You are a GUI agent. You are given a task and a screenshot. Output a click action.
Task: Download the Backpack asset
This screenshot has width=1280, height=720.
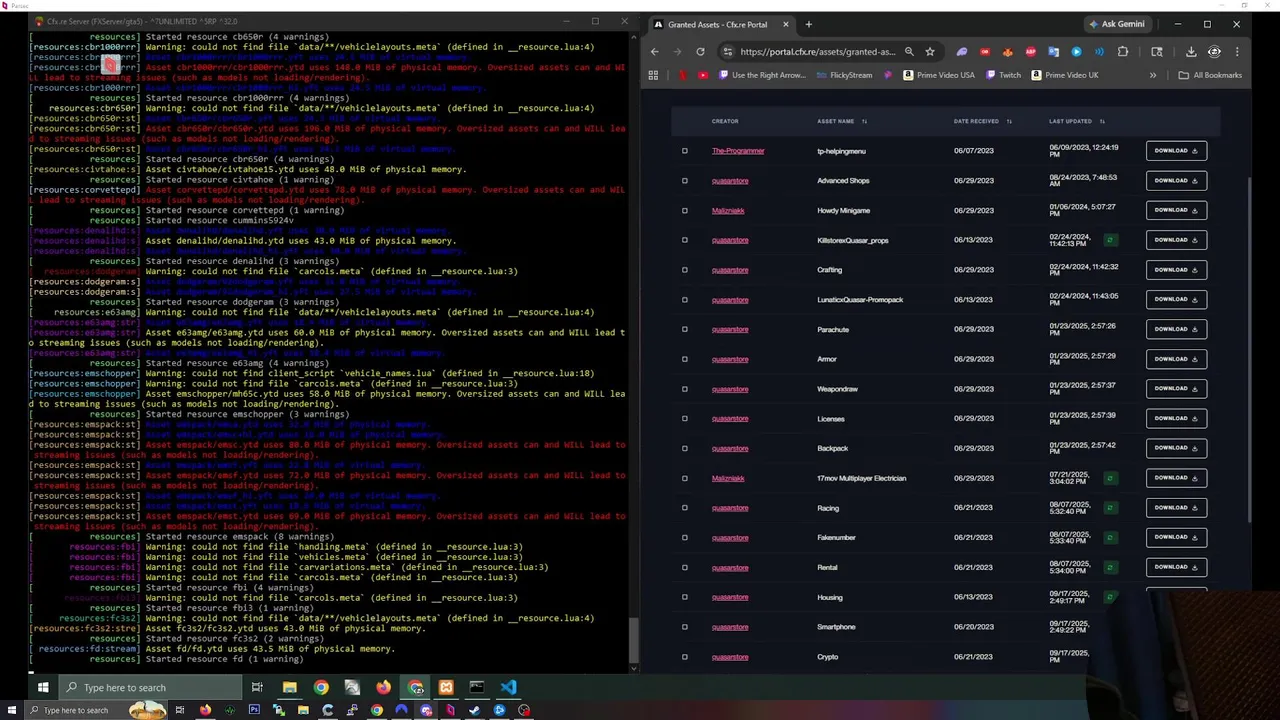coord(1176,448)
